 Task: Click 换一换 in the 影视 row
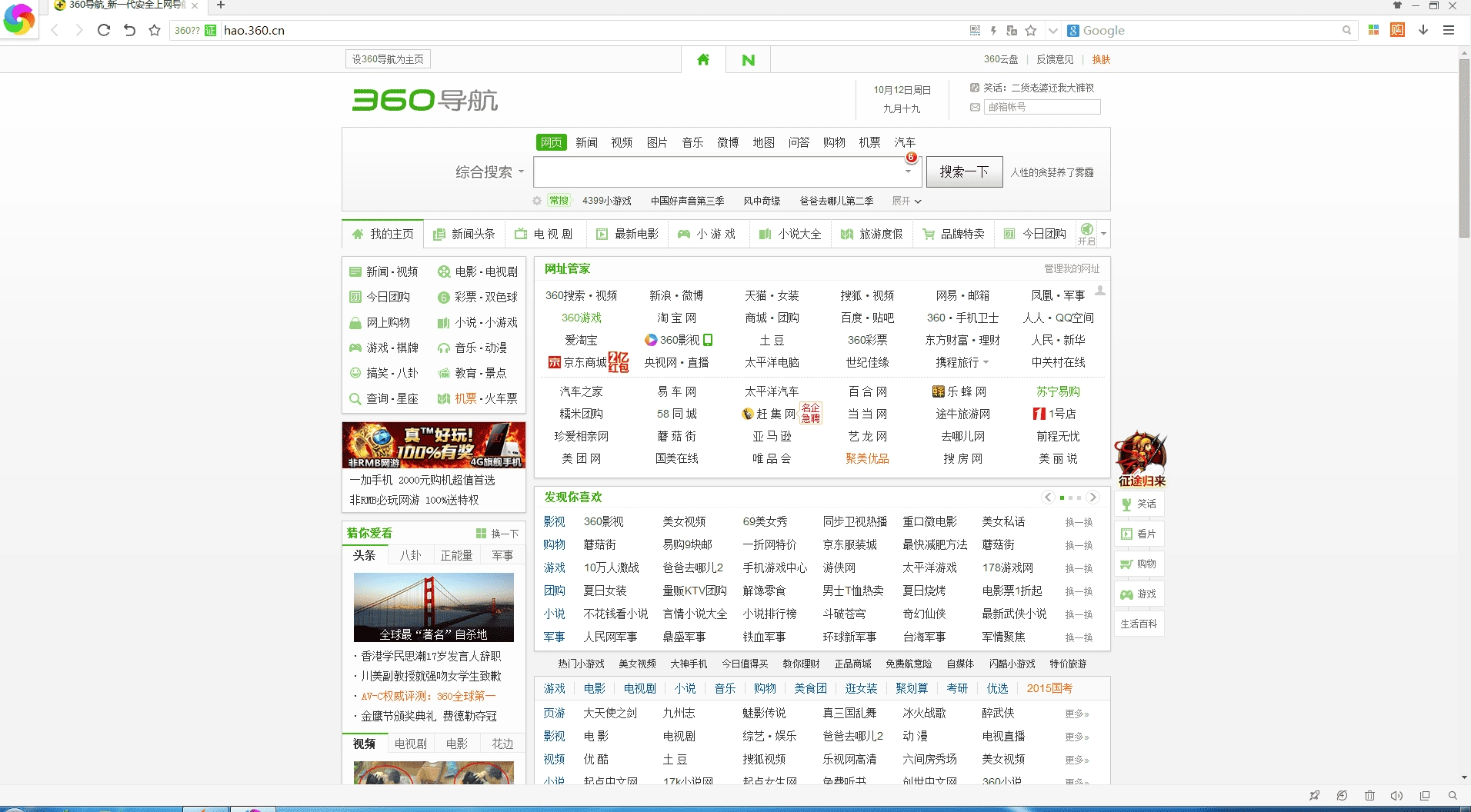pos(1079,522)
